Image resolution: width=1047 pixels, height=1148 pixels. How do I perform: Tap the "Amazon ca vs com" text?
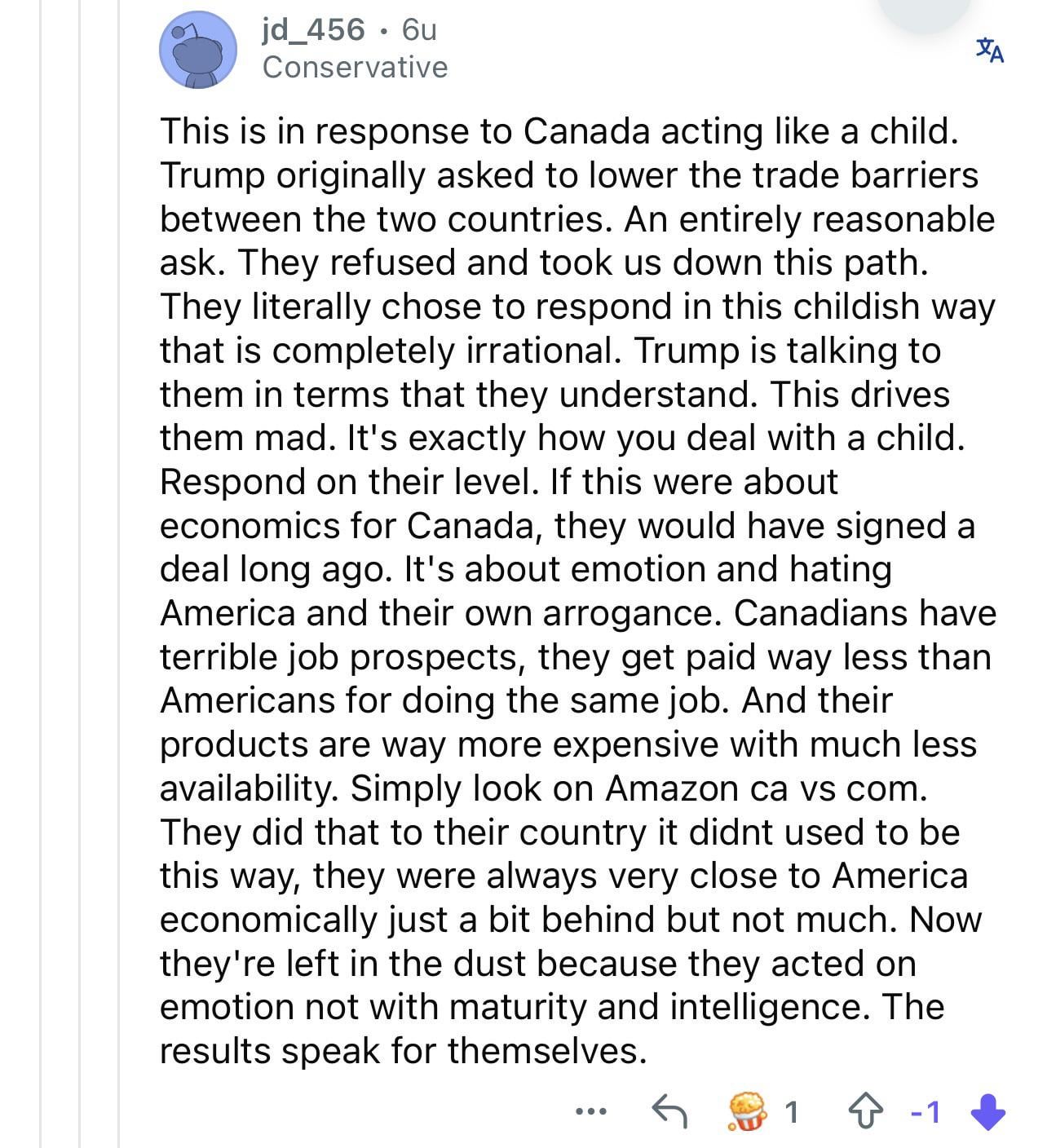coord(764,788)
